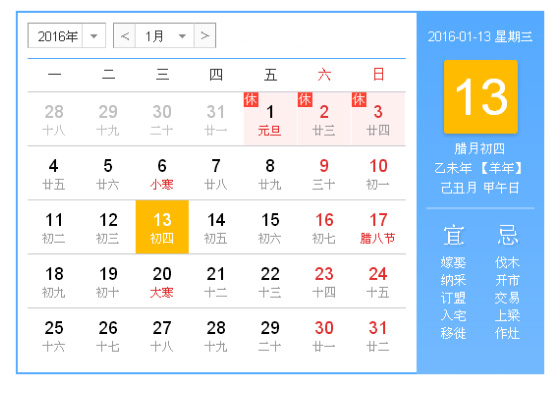Open the 2016年 year dropdown
The image size is (560, 420).
coord(67,36)
